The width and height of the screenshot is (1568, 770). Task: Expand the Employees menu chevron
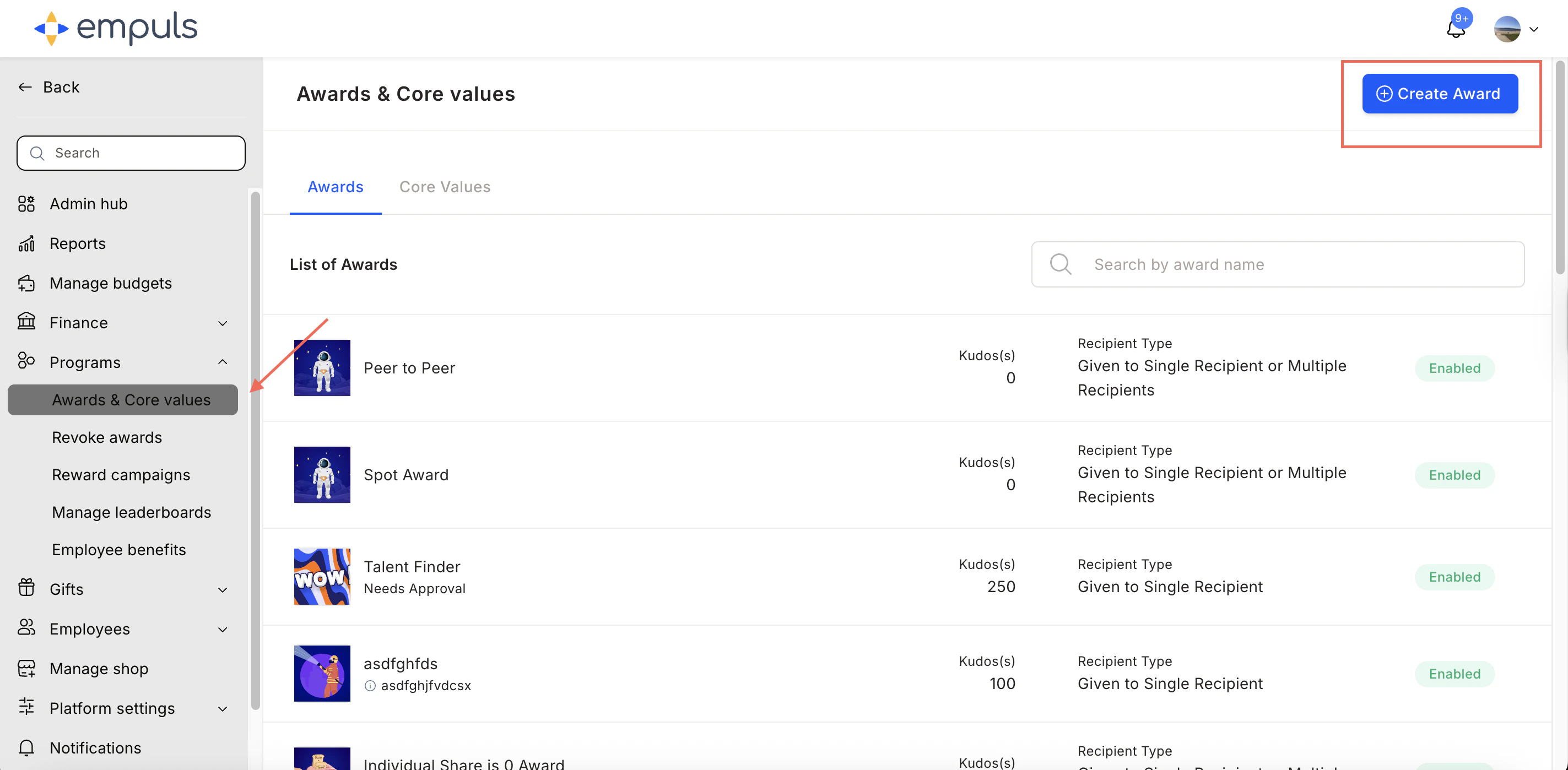[x=223, y=630]
